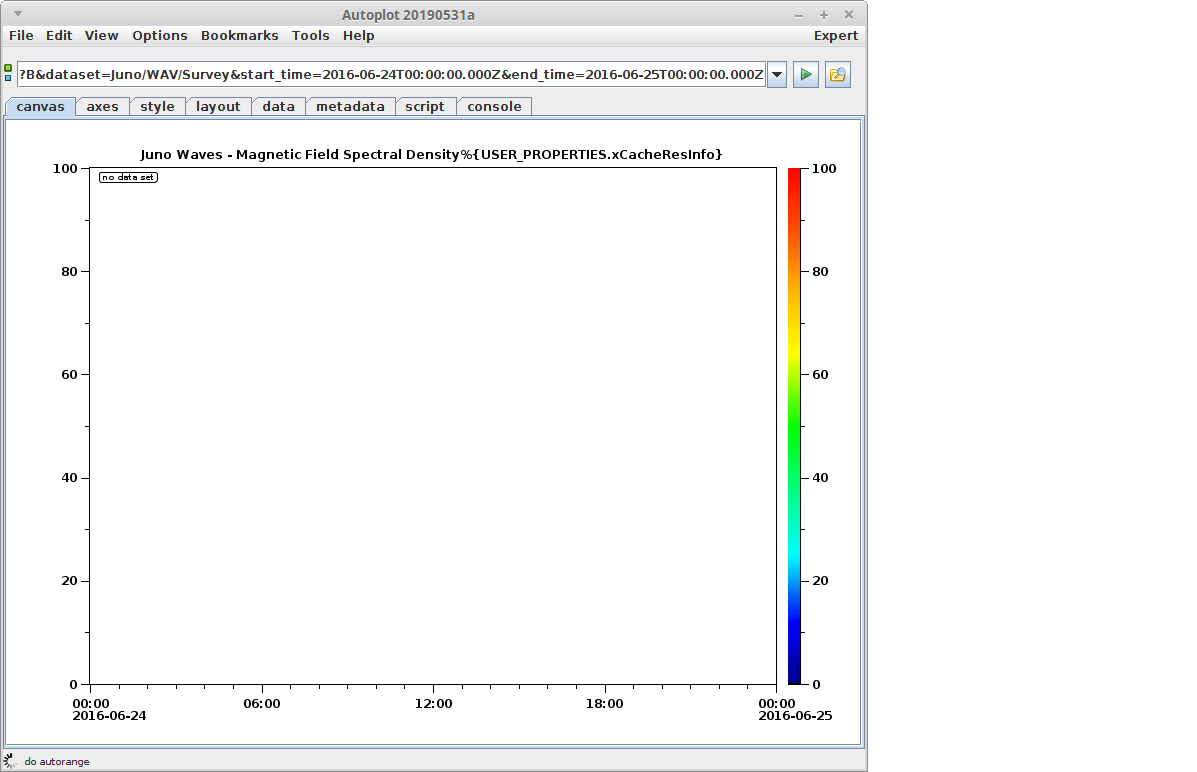Click the 'no data set' label in plot
This screenshot has width=1197, height=772.
128,177
